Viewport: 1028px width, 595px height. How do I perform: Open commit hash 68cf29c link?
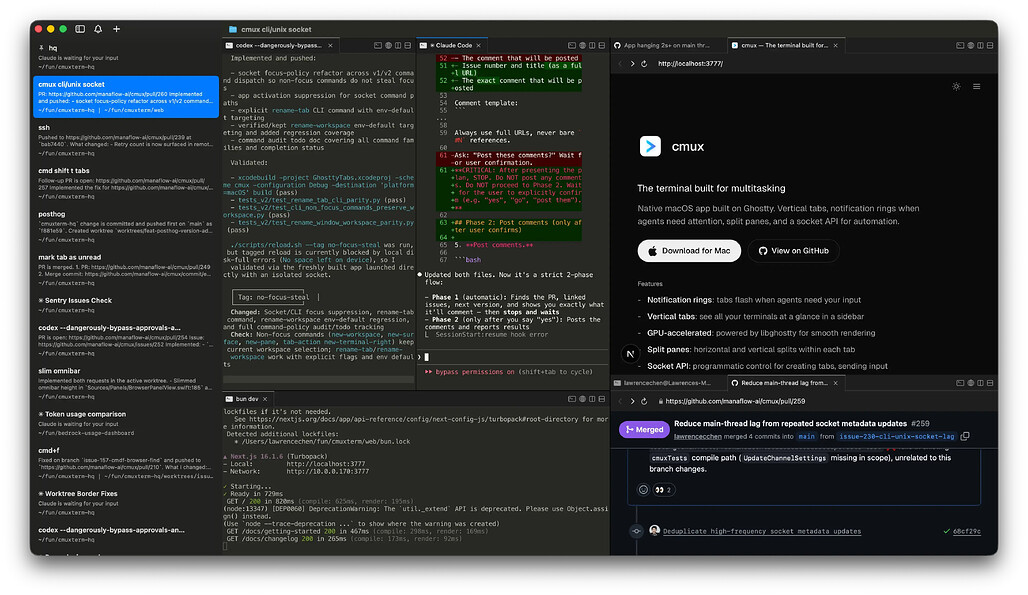[966, 531]
